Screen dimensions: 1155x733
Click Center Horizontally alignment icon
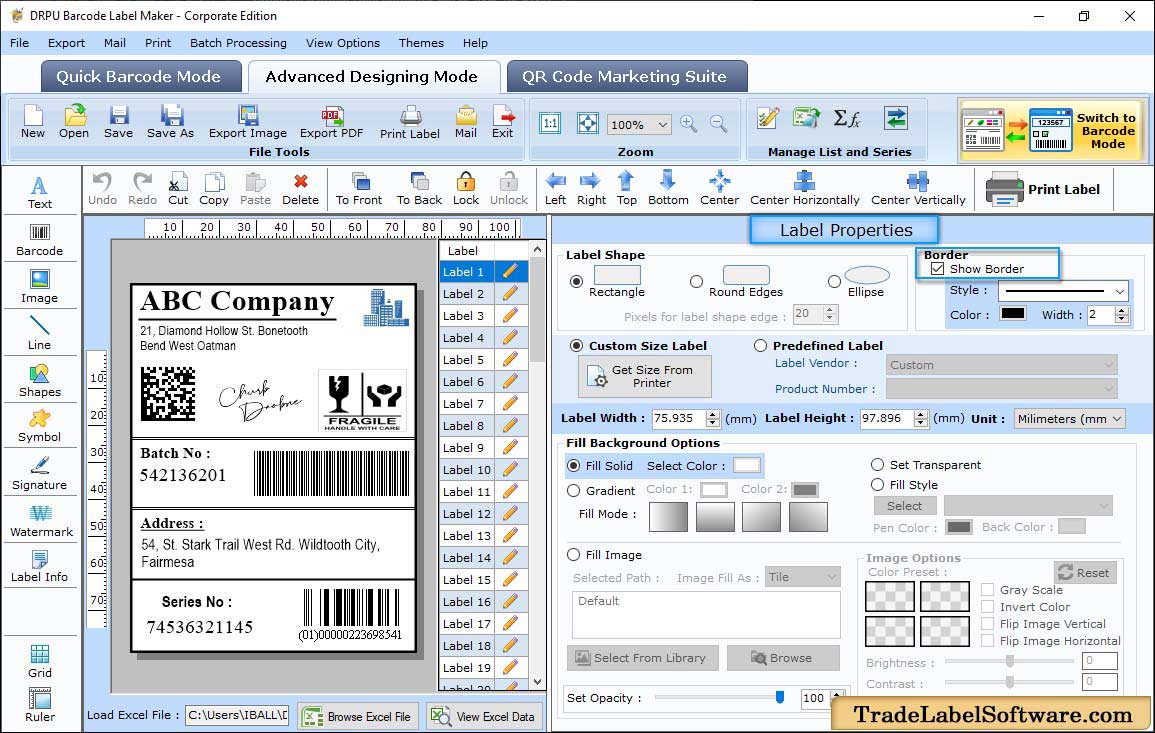804,189
